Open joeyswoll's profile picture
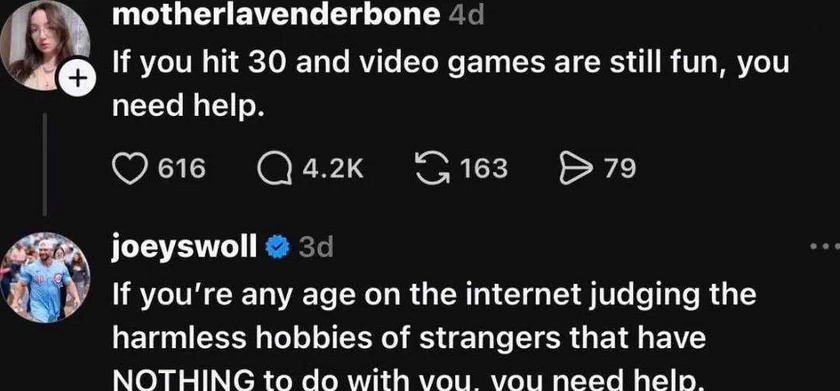Screen dimensions: 840x391 [44, 277]
